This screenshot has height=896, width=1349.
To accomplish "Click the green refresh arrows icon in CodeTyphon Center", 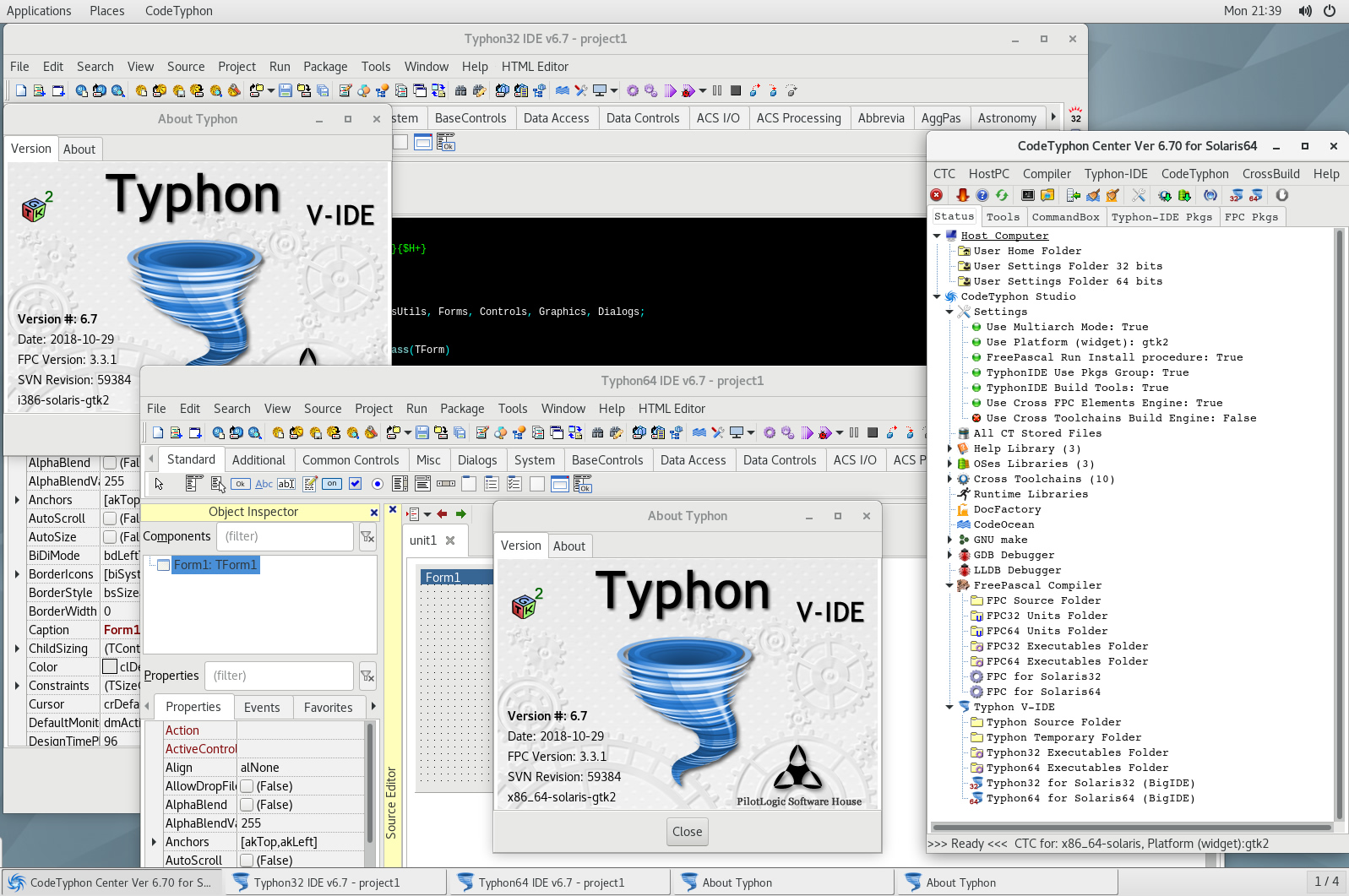I will (x=1002, y=195).
